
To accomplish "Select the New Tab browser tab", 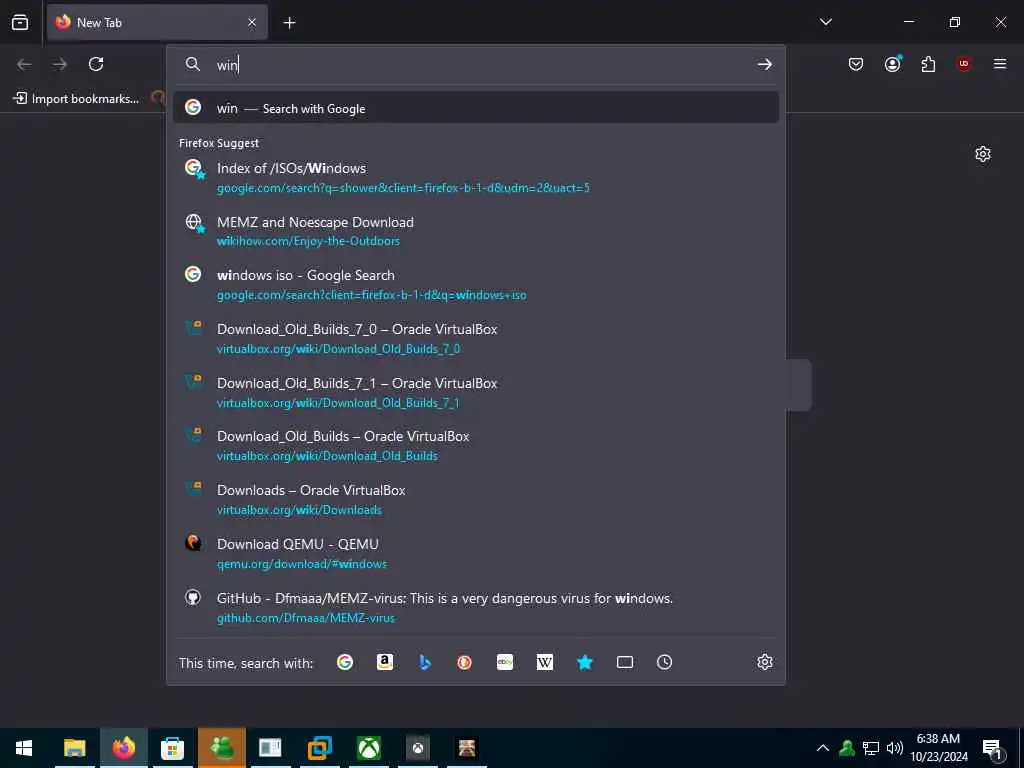I will point(157,22).
